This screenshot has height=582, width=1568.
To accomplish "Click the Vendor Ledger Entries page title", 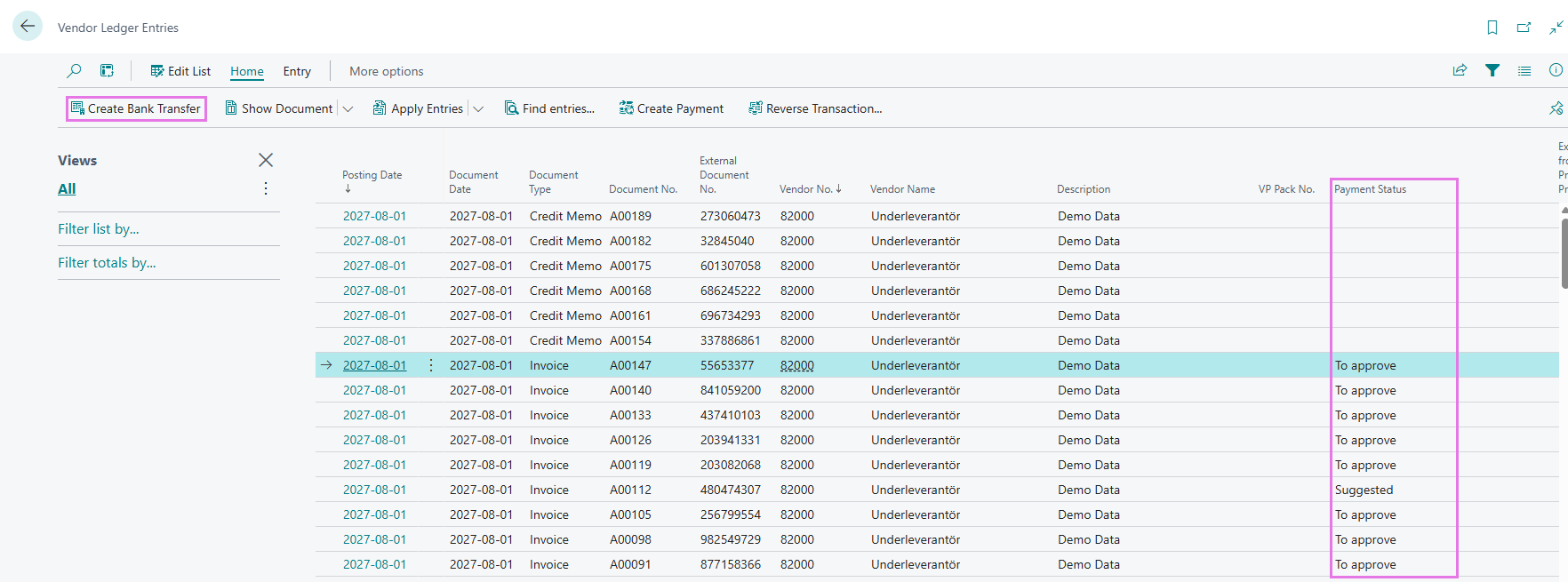I will click(118, 28).
